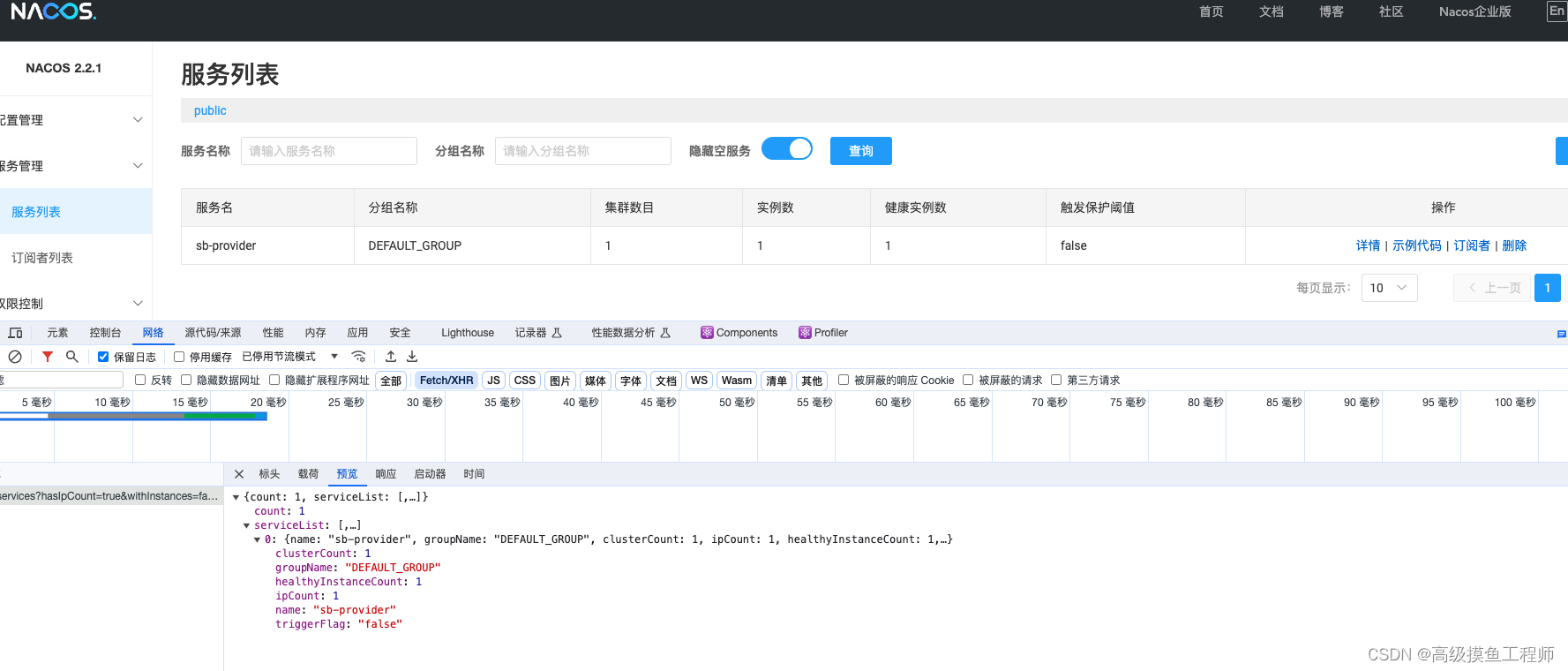Switch to the Payload (载荷) tab

pos(308,474)
